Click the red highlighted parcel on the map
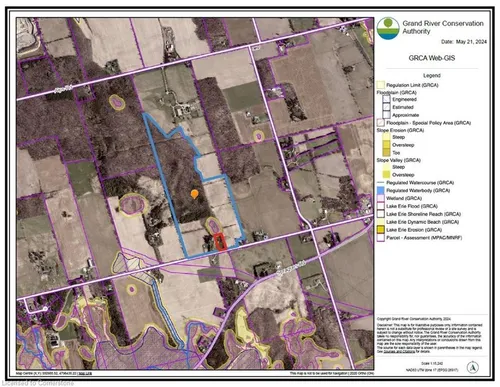This screenshot has height=387, width=500. [x=220, y=241]
